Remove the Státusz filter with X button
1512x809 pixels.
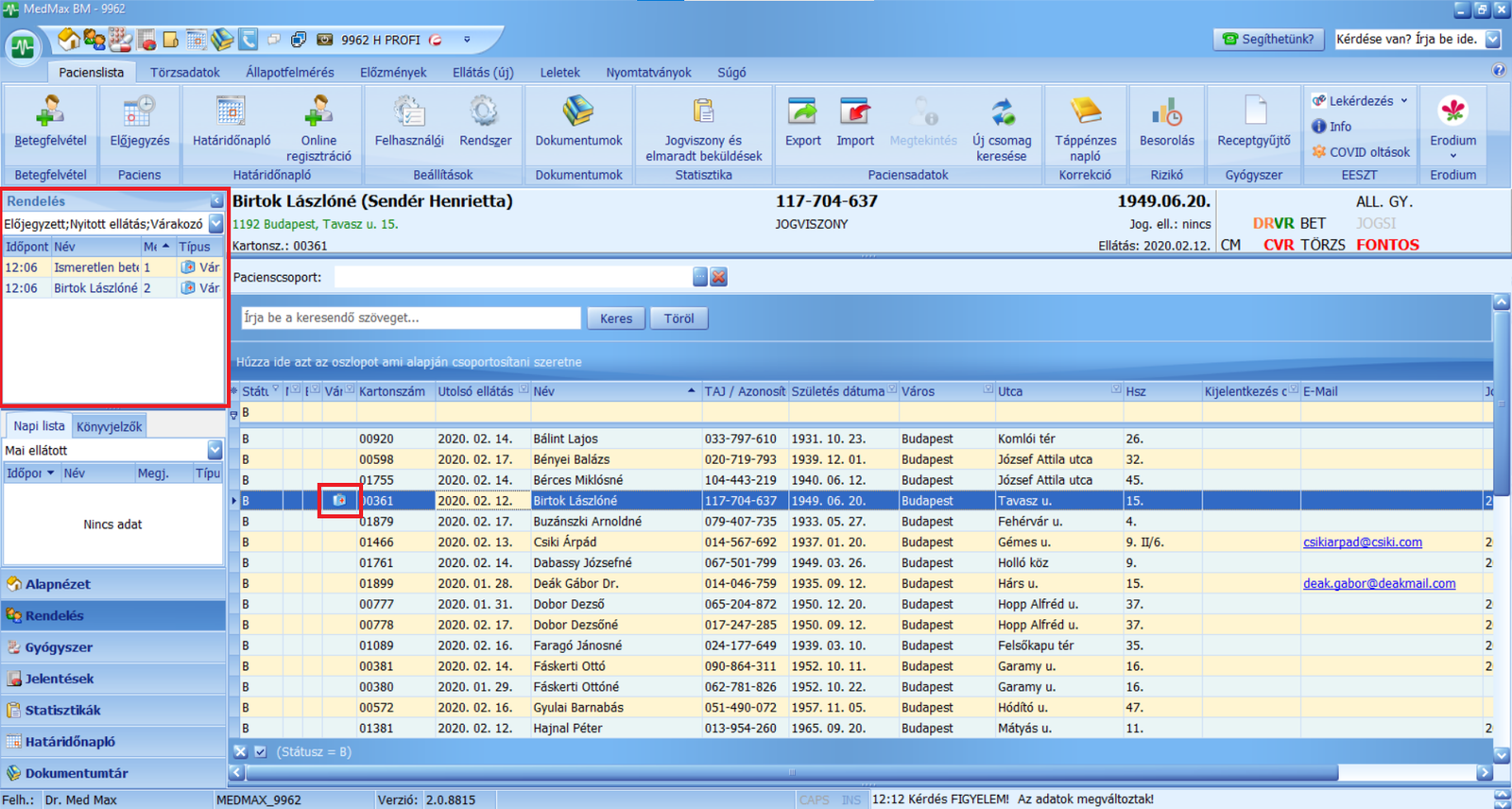pos(240,752)
